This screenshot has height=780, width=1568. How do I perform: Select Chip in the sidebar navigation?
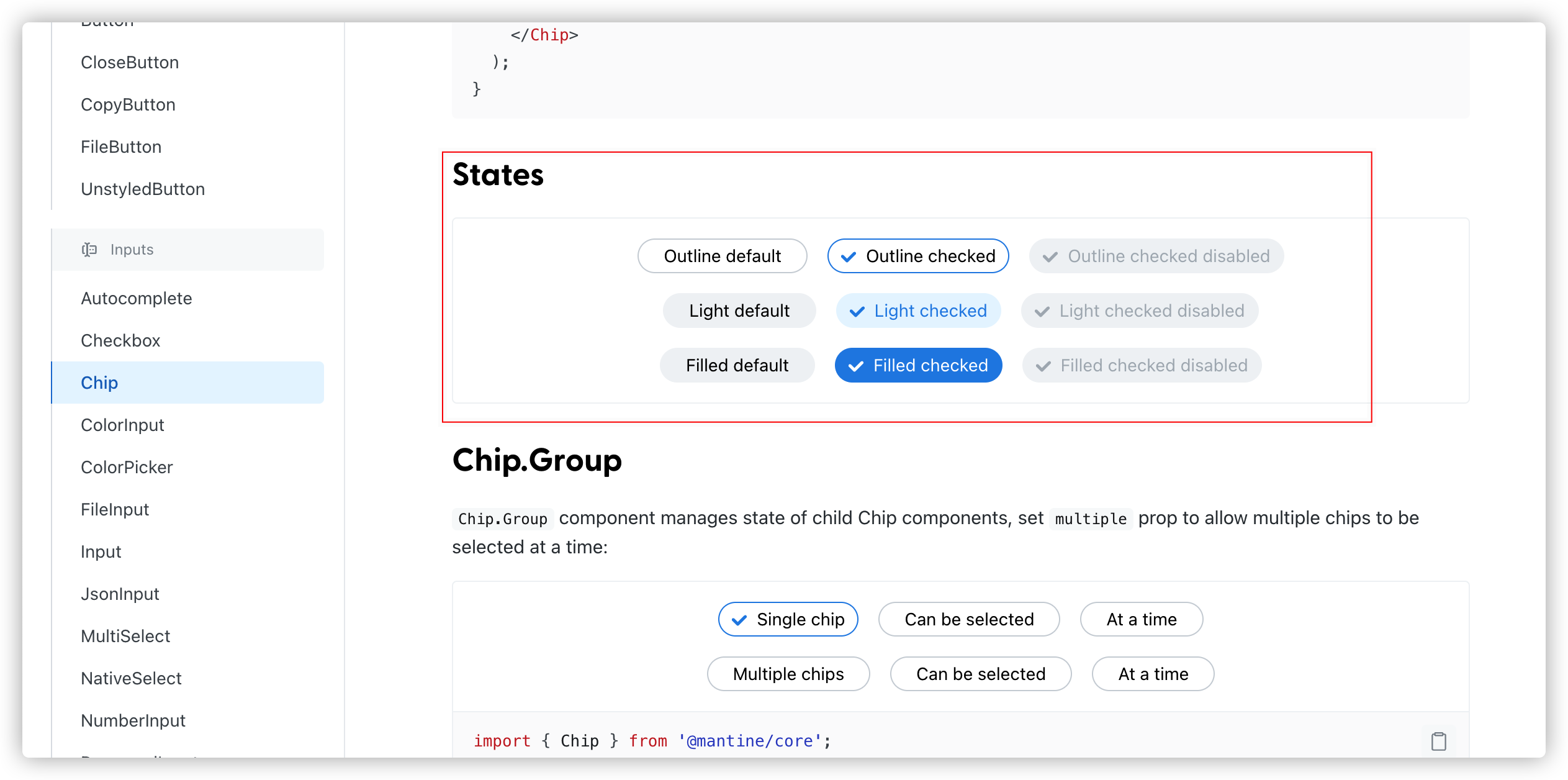point(99,383)
